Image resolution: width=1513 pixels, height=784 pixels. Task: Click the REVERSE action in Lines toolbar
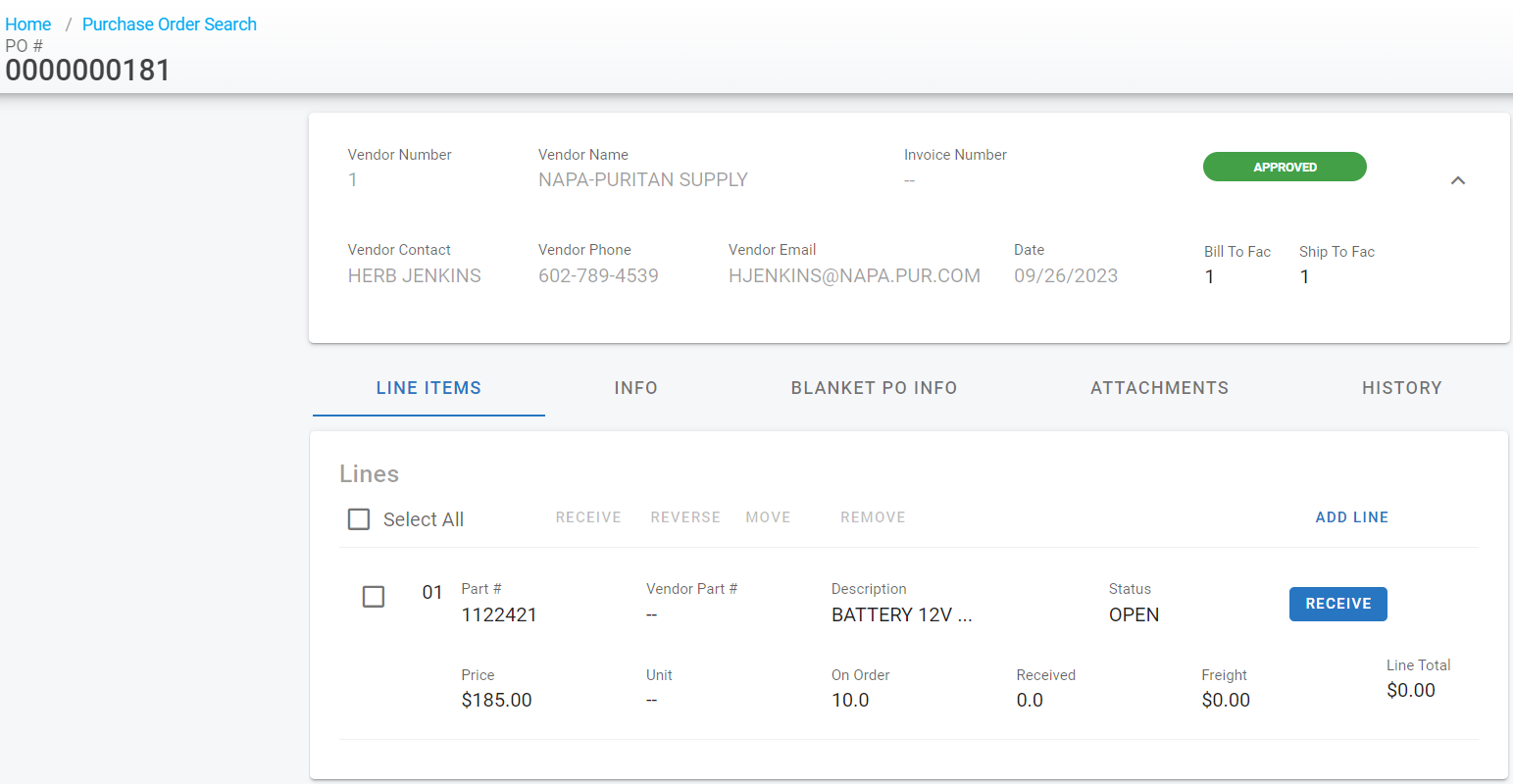pyautogui.click(x=685, y=517)
